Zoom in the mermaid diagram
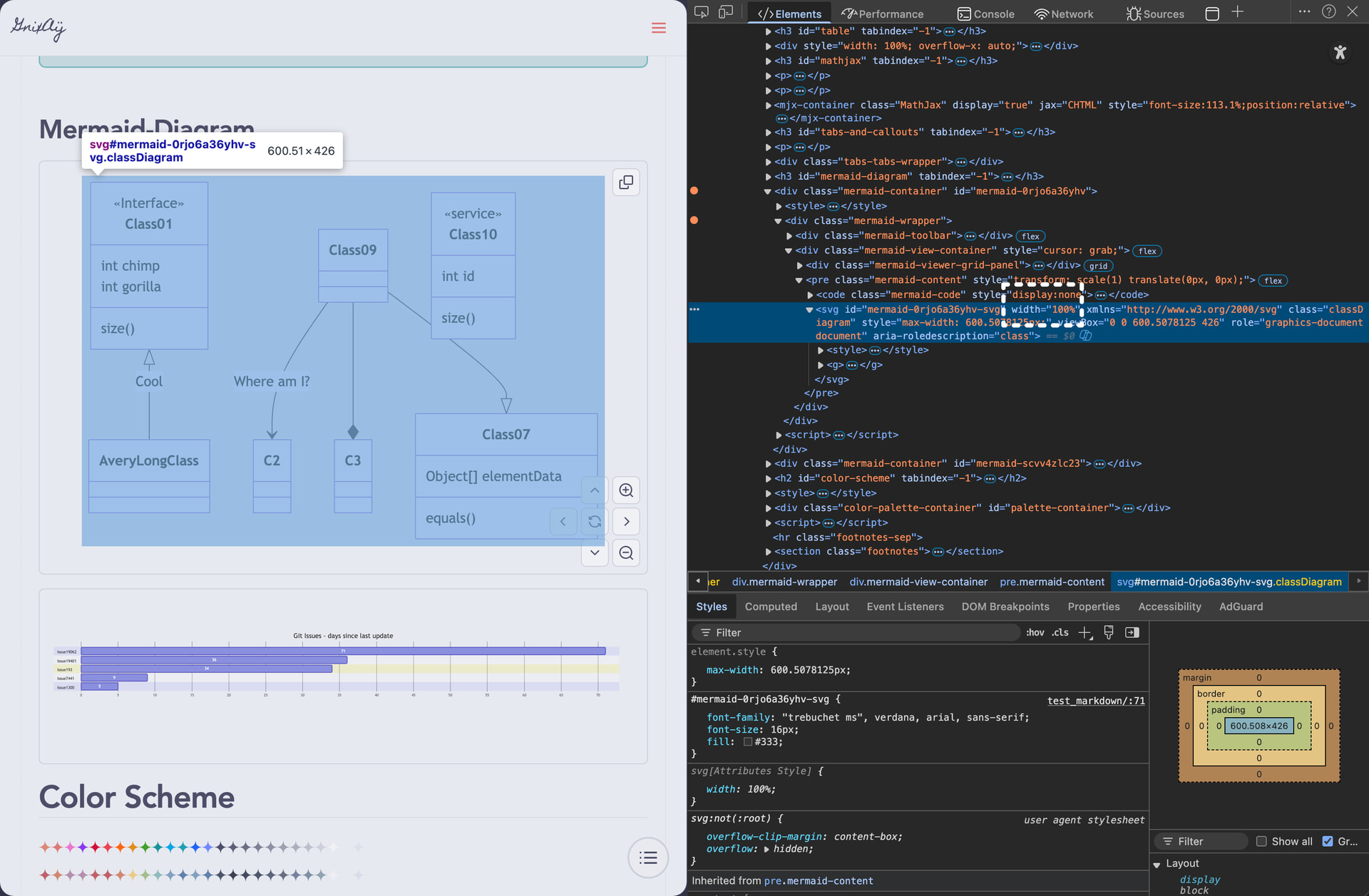The width and height of the screenshot is (1369, 896). (x=626, y=490)
